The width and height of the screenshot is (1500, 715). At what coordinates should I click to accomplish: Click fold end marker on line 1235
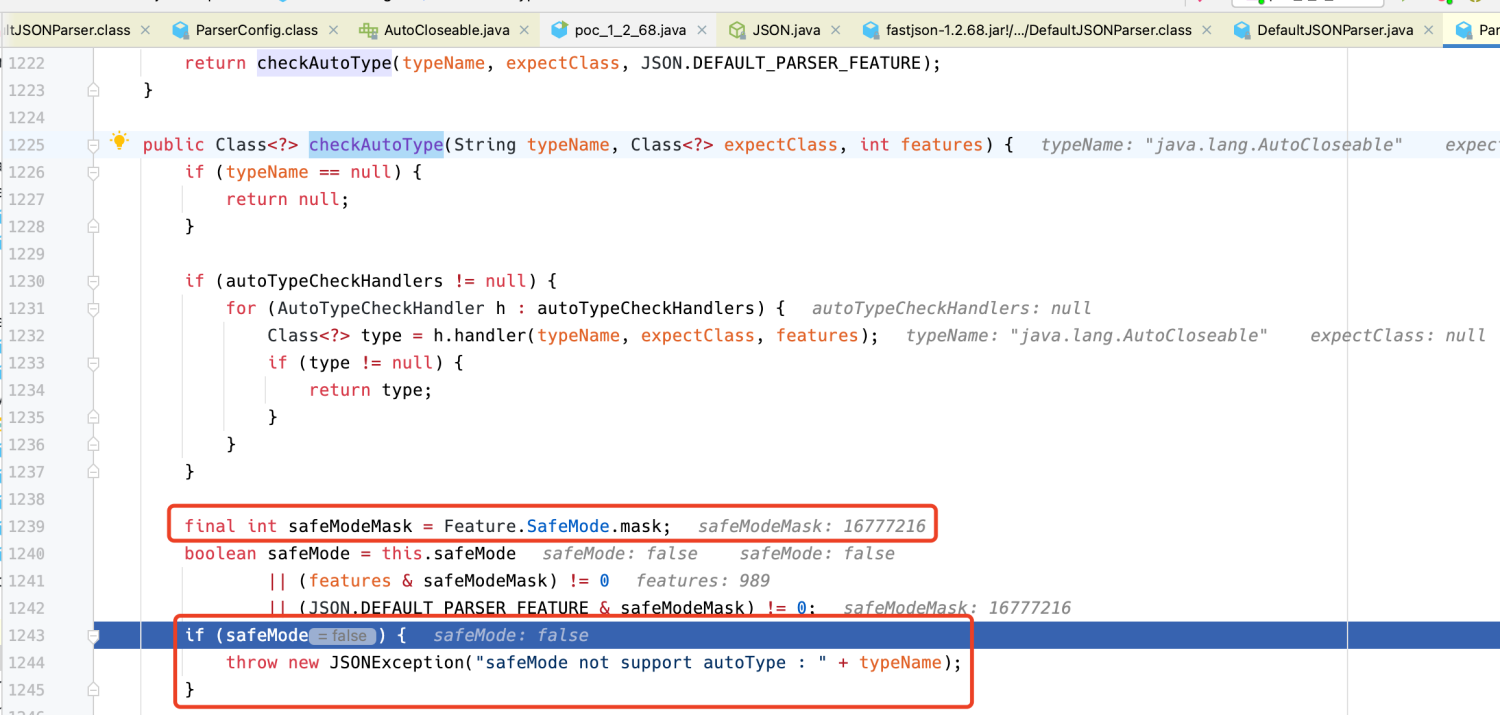pyautogui.click(x=93, y=417)
